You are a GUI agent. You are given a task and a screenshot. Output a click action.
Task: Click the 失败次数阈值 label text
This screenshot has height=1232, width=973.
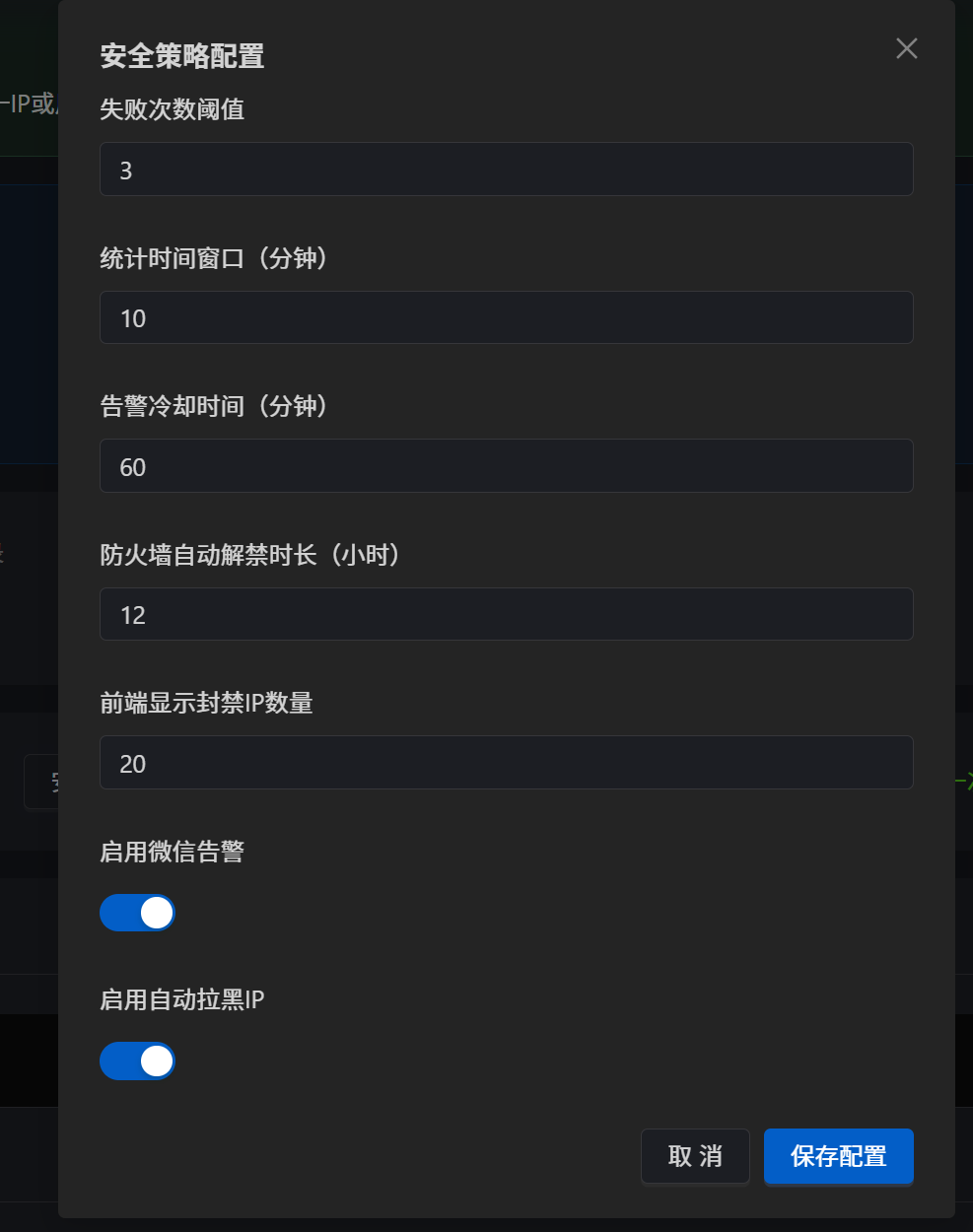172,109
